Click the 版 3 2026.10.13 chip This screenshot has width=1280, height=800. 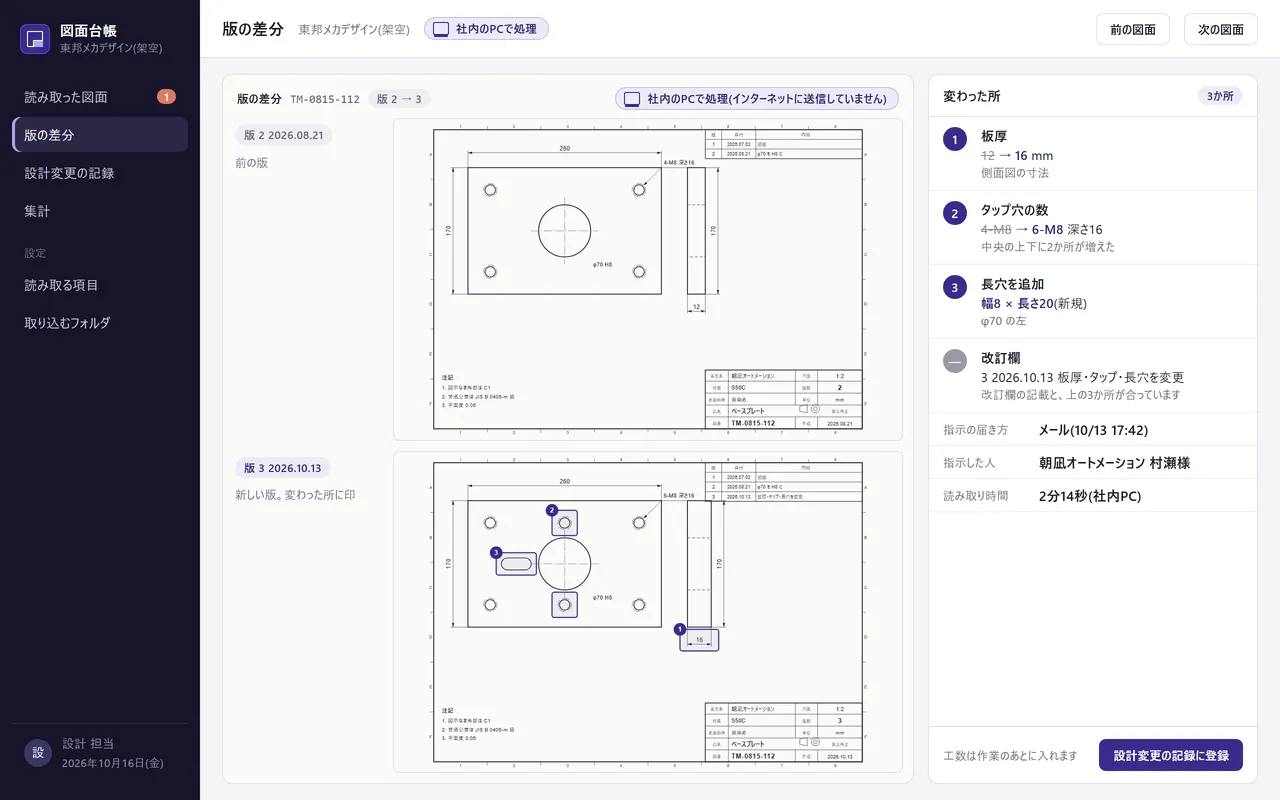click(x=283, y=468)
